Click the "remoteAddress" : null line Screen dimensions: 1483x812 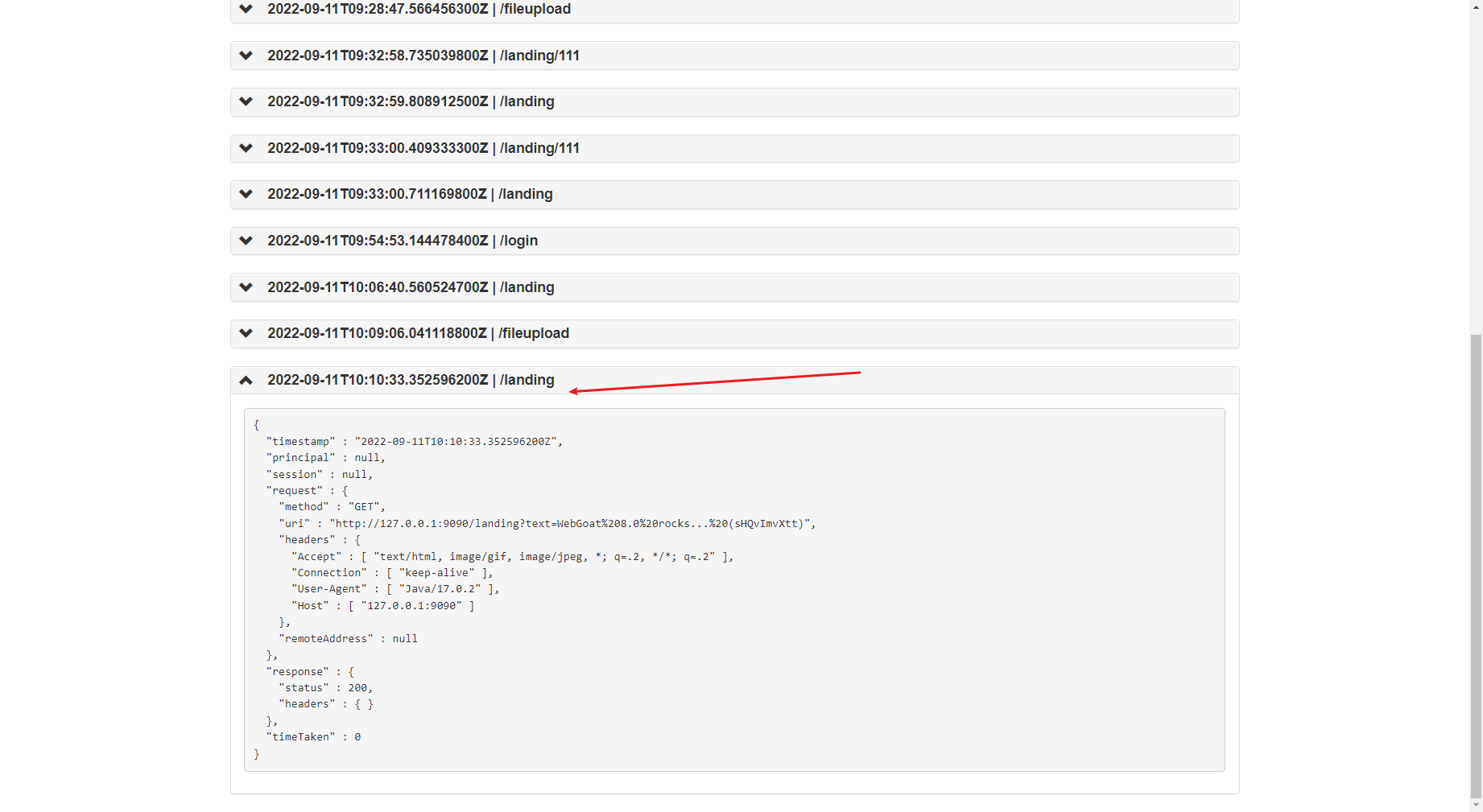(x=348, y=639)
